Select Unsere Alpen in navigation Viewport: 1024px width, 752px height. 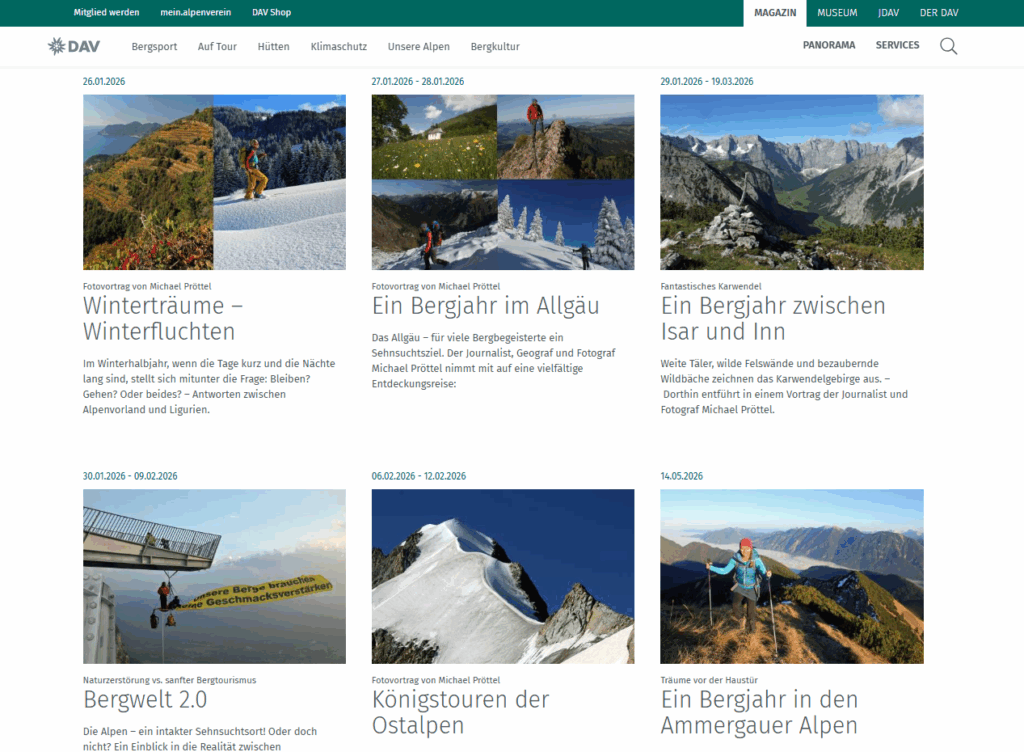click(418, 46)
